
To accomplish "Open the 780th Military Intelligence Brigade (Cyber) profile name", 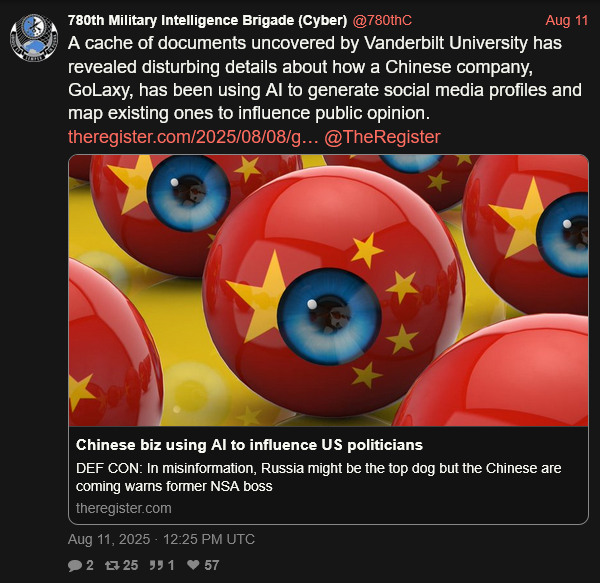I will tap(207, 20).
